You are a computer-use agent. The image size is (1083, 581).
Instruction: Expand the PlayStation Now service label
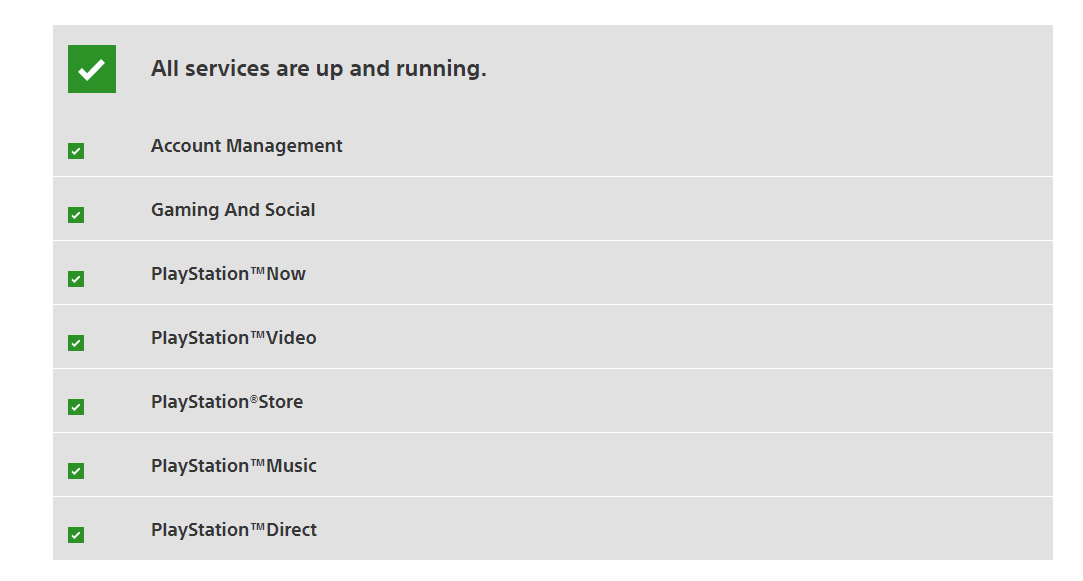coord(228,274)
